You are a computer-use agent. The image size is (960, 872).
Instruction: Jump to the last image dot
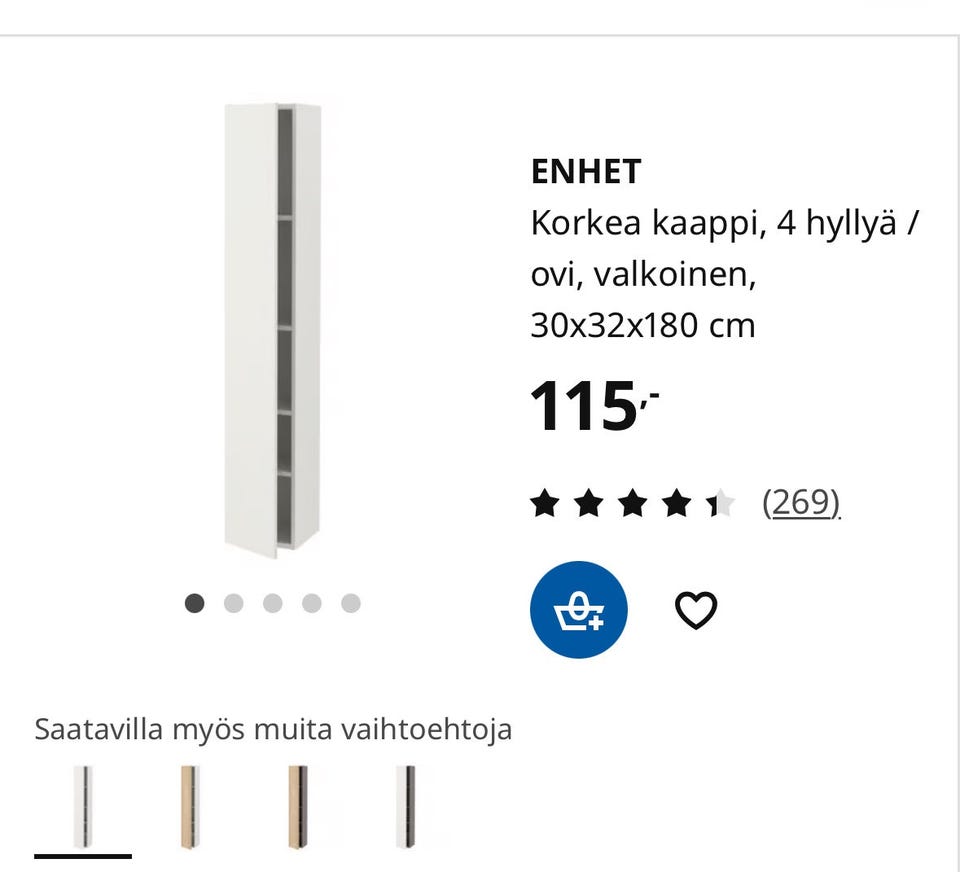[348, 603]
